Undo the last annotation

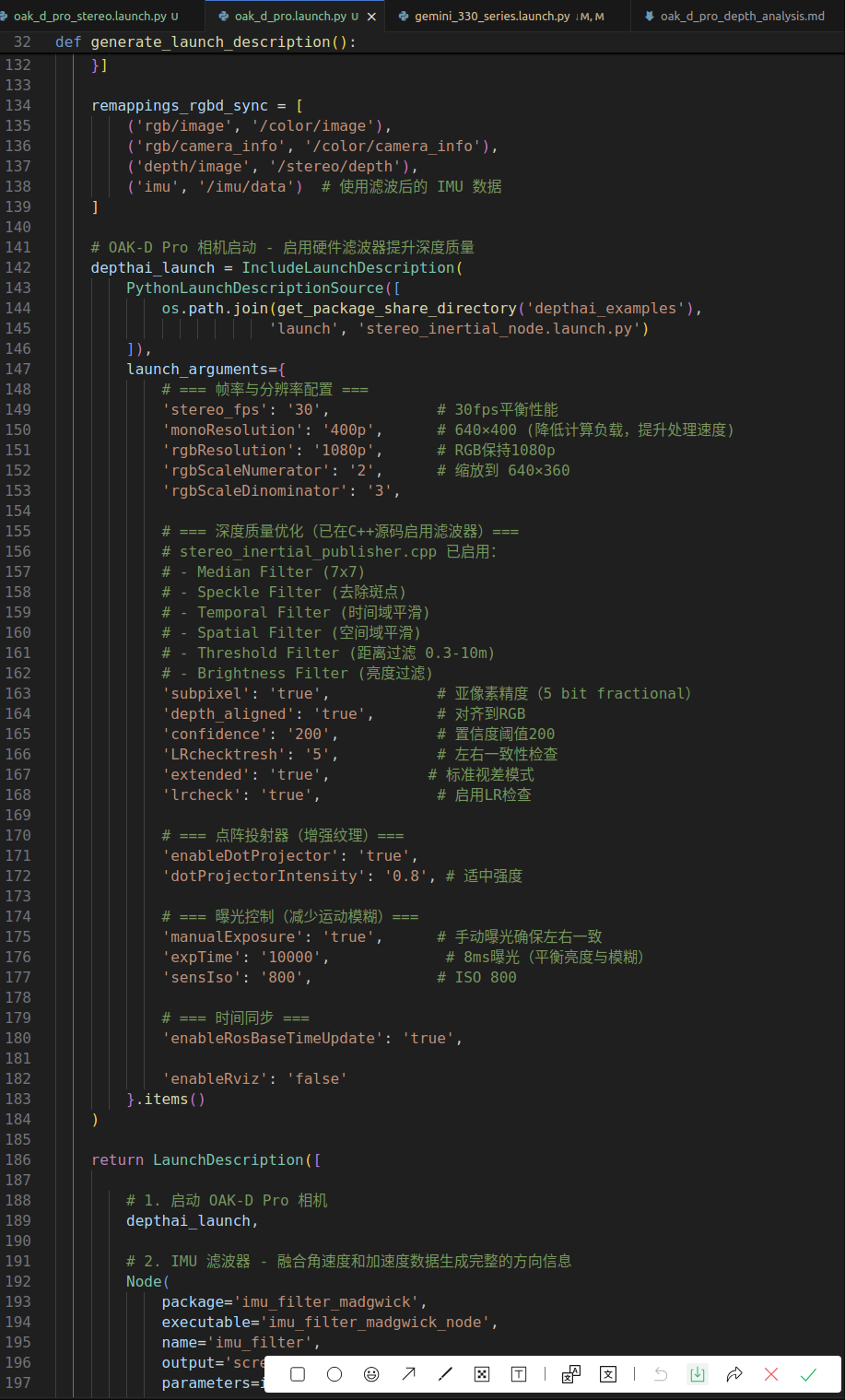(661, 1374)
